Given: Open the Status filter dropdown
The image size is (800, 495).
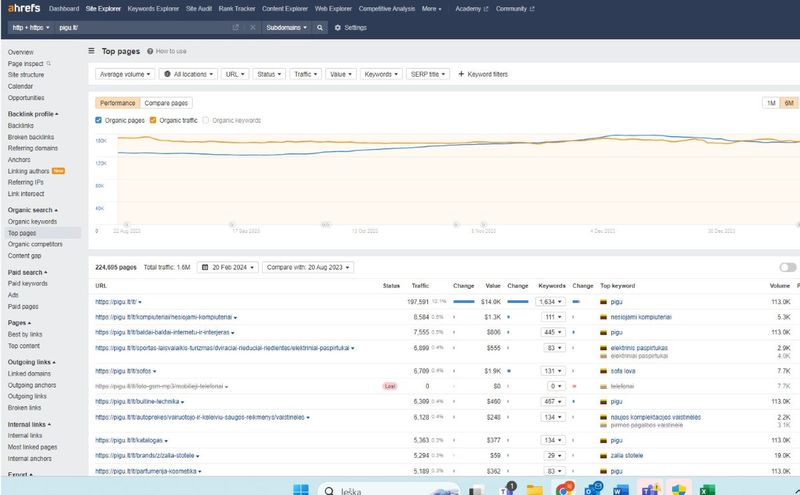Looking at the screenshot, I should point(269,74).
